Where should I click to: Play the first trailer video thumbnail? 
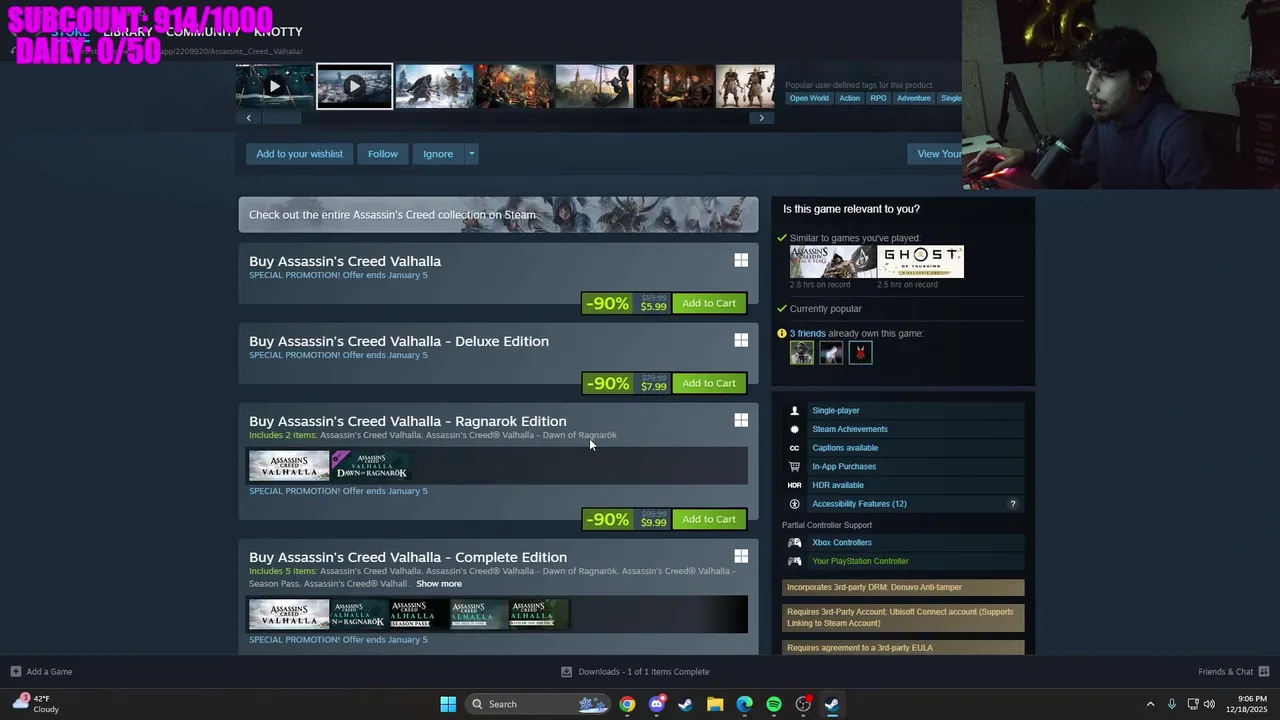275,86
